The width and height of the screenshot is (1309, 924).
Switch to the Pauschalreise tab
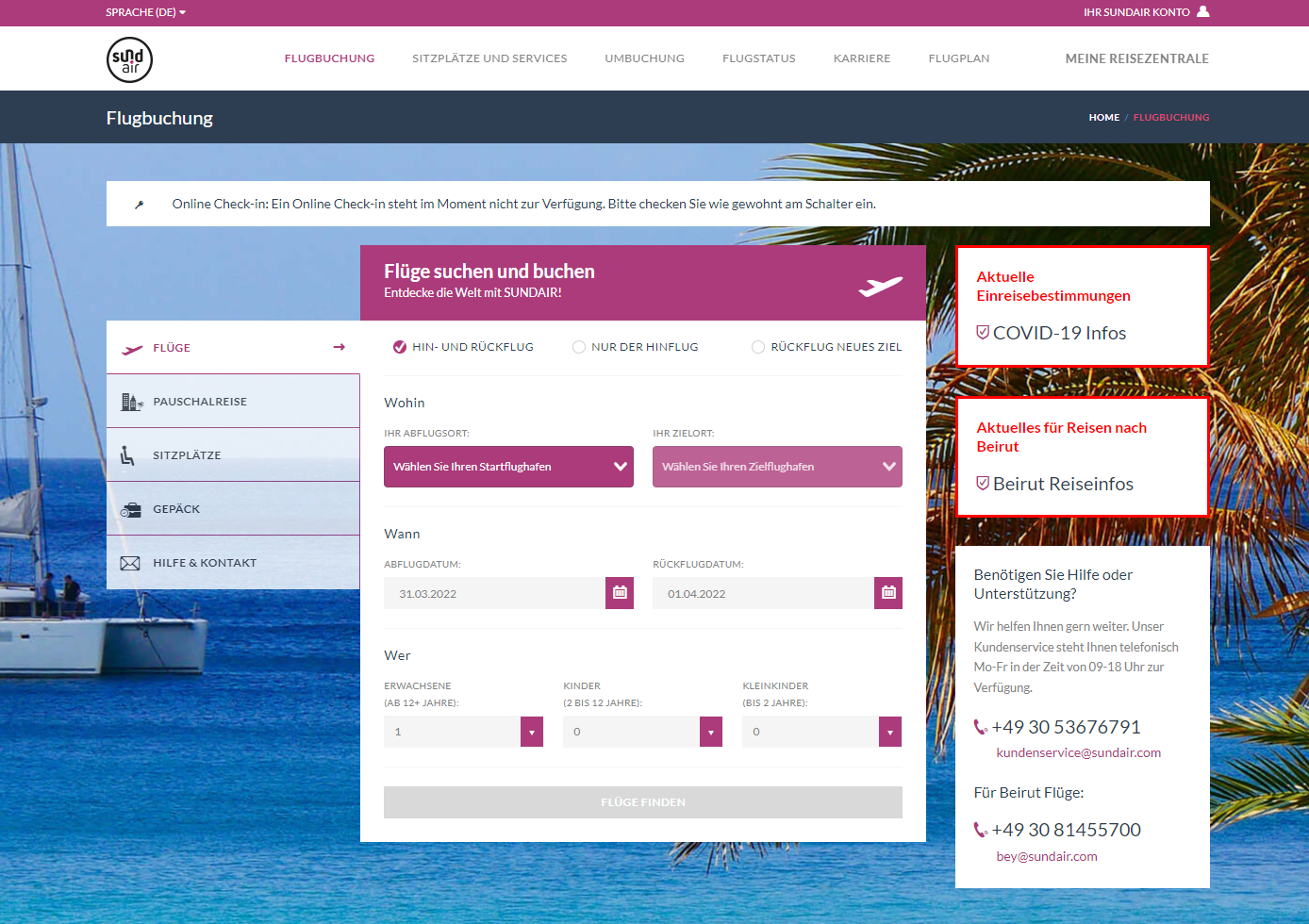pos(233,402)
